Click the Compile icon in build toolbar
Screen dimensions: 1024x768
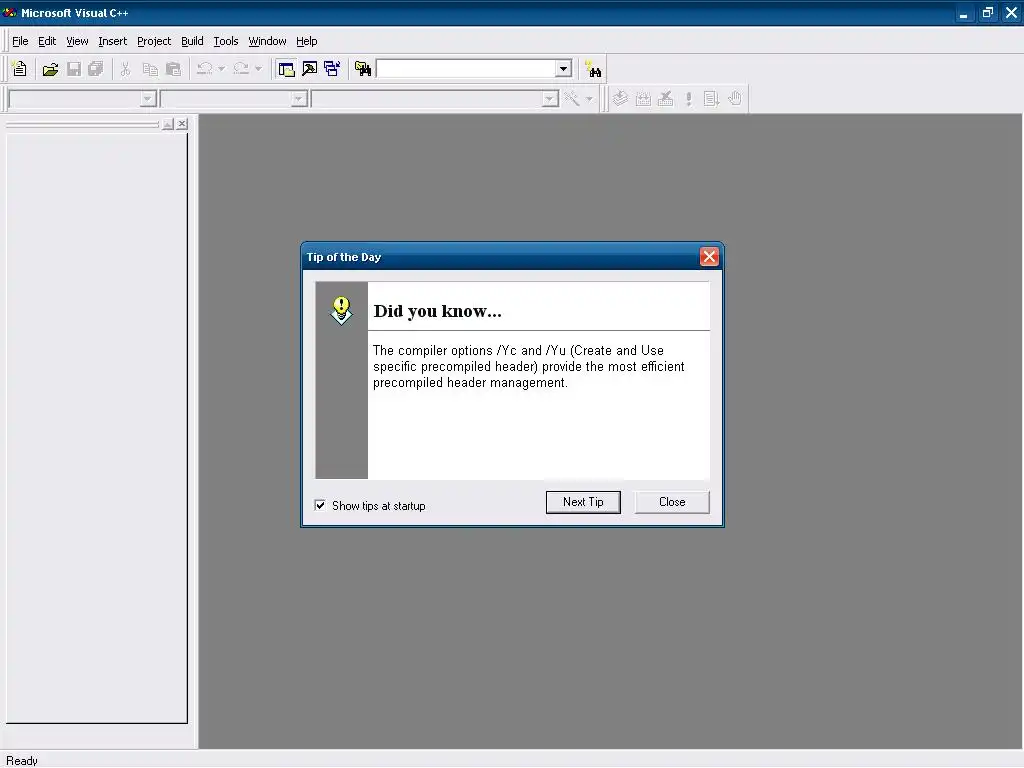(620, 99)
